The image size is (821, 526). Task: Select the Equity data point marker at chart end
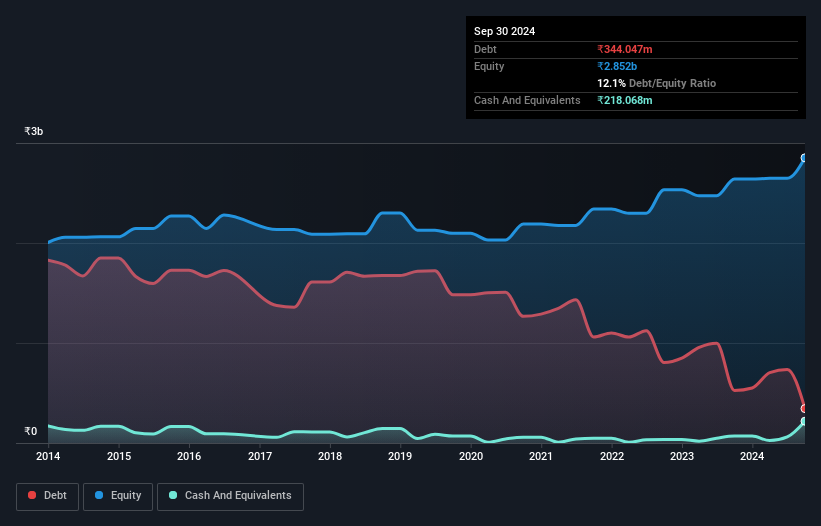pyautogui.click(x=804, y=158)
